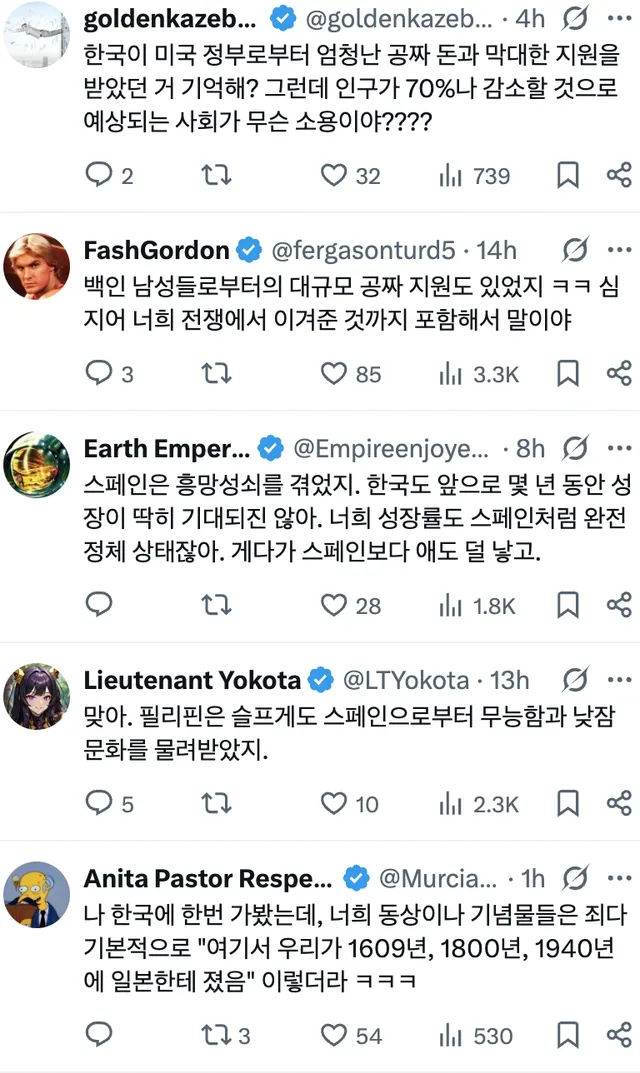Share the Earth Emperor tweet
The height and width of the screenshot is (1073, 640).
pos(619,605)
